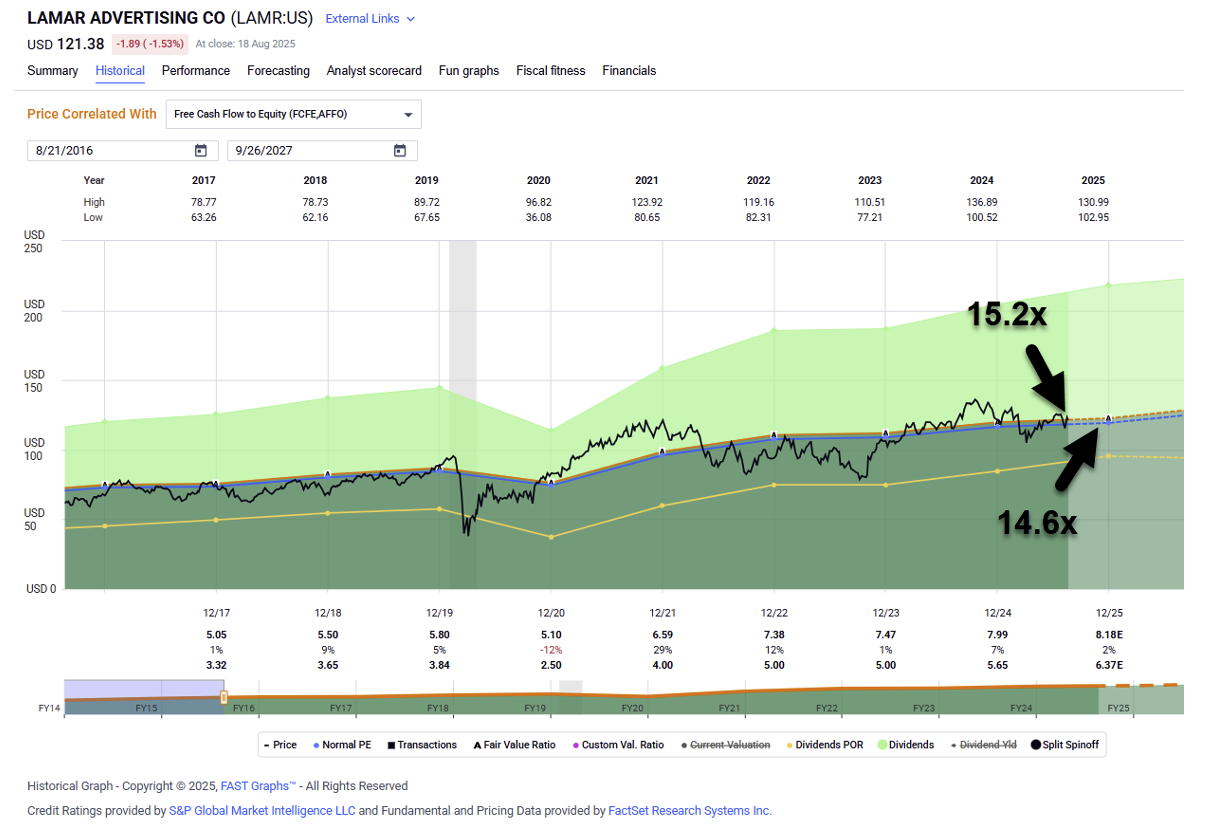The width and height of the screenshot is (1205, 838).
Task: Click the 2020 year column header
Action: tap(538, 181)
